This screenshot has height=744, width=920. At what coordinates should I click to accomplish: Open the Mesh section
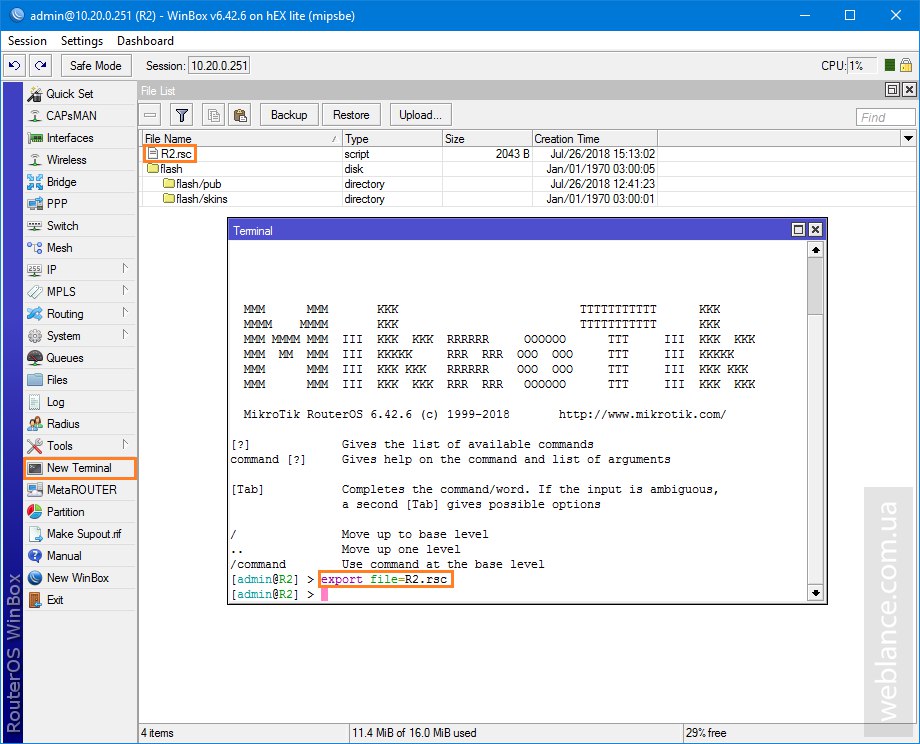(x=80, y=248)
